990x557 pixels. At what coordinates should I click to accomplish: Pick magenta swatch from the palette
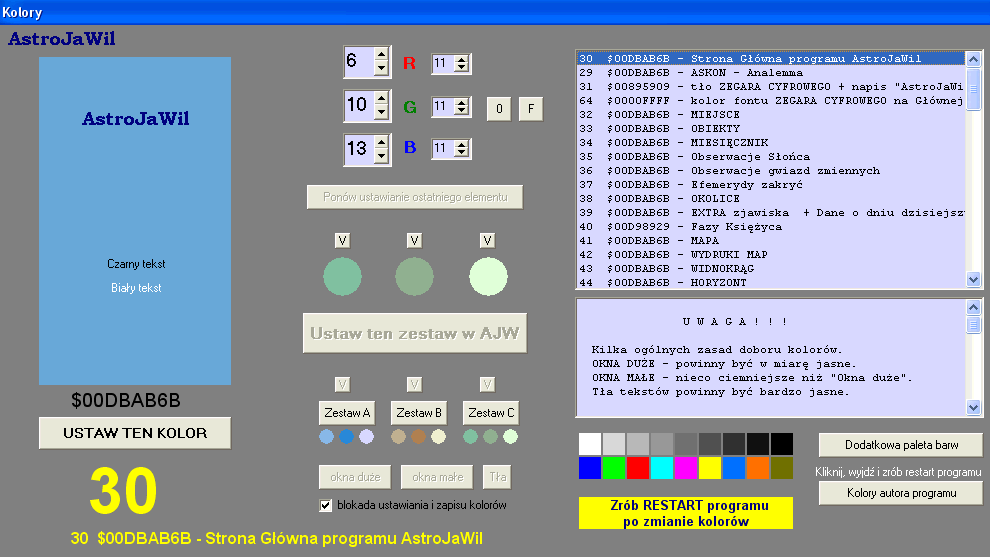(686, 468)
